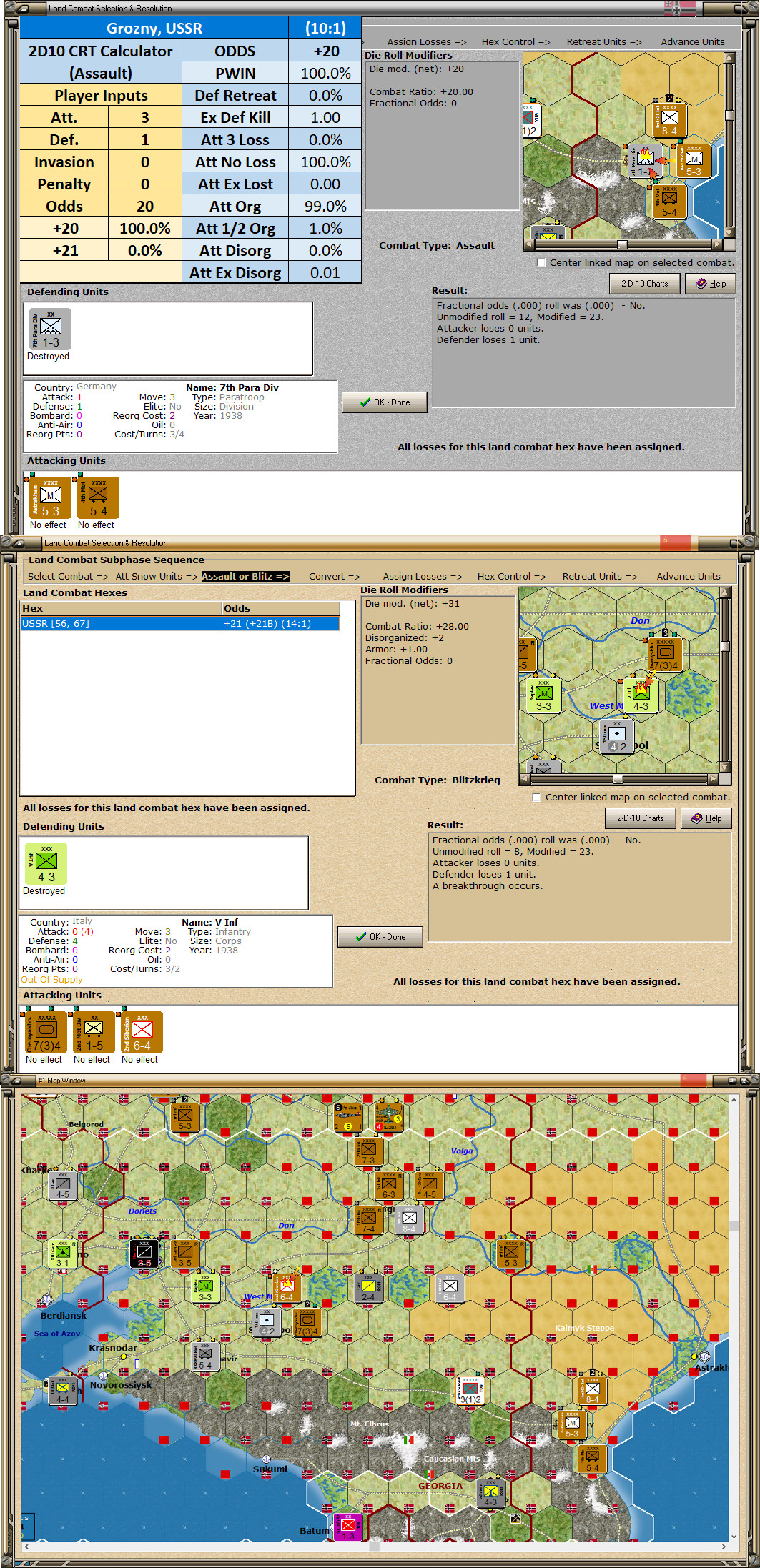Image resolution: width=760 pixels, height=1568 pixels.
Task: Select 2nd Siberian 6-4 counter in Attacking Units list
Action: pos(142,1032)
